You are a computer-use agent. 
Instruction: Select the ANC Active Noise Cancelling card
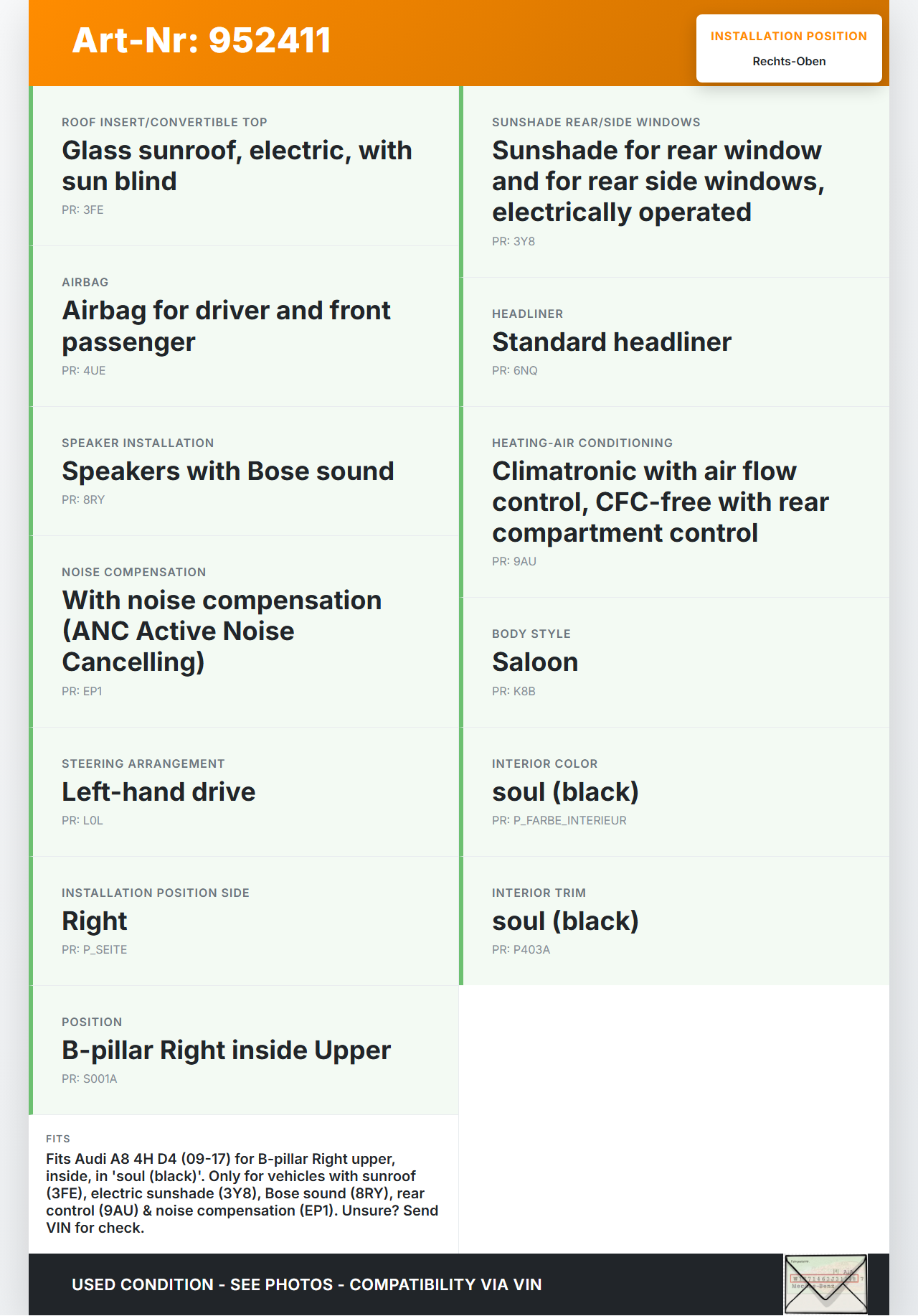tap(245, 631)
